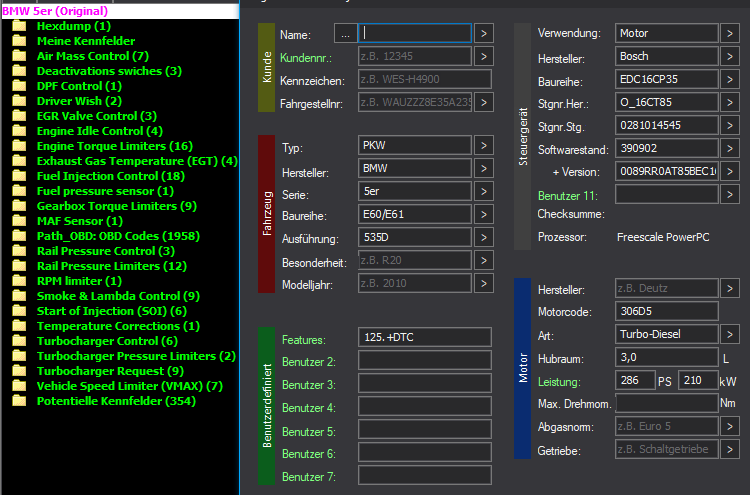Select the Gearbox Torque Limiters (9) entry
The width and height of the screenshot is (750, 495).
pyautogui.click(x=117, y=206)
